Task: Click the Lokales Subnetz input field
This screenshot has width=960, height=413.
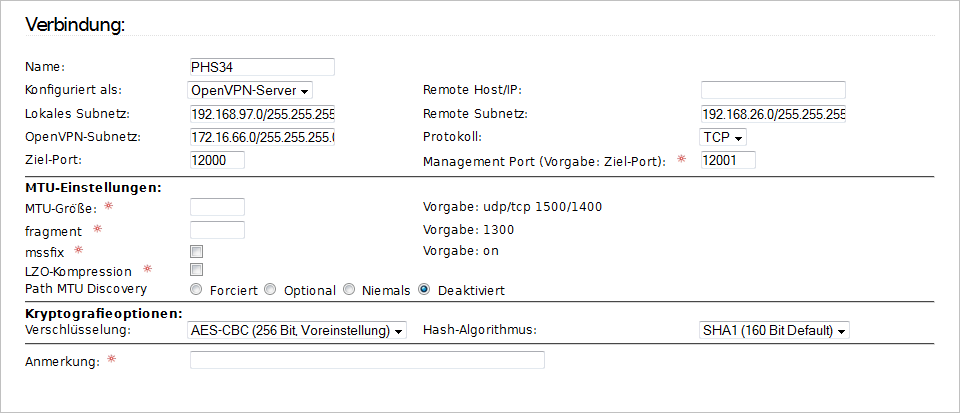Action: (261, 114)
